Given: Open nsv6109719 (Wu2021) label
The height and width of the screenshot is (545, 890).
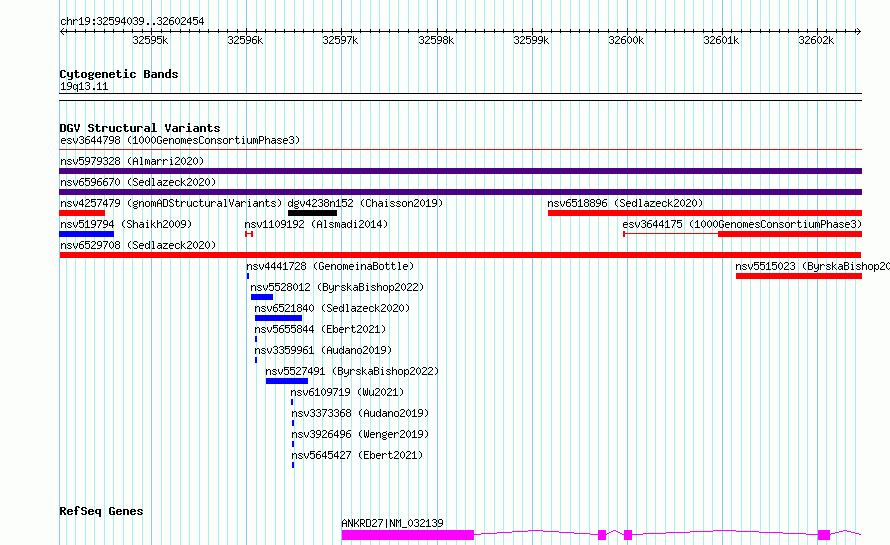Looking at the screenshot, I should coord(347,392).
